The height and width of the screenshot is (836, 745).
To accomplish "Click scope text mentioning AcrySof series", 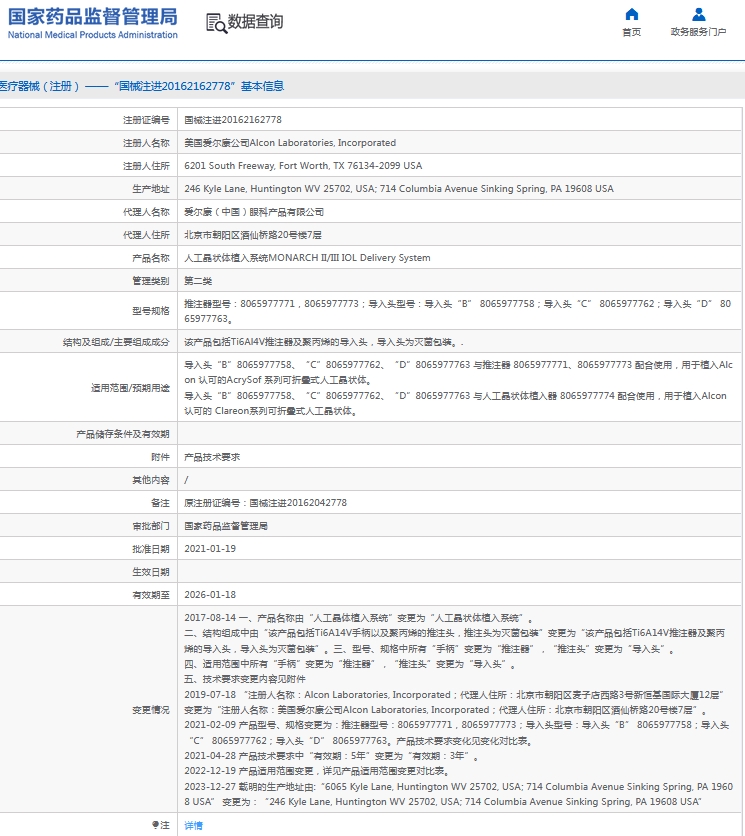I will click(x=459, y=372).
